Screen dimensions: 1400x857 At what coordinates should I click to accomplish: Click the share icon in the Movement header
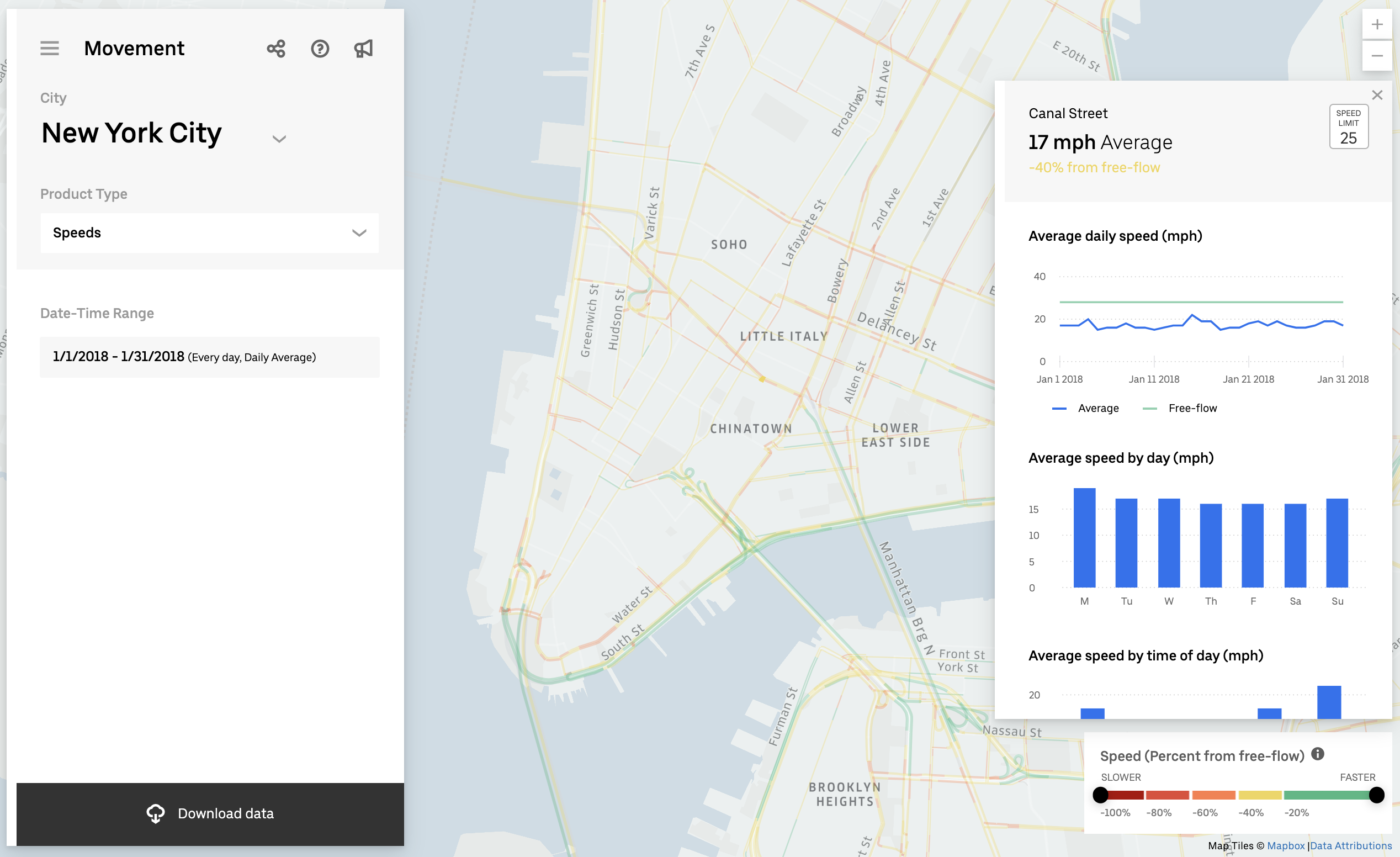tap(276, 48)
